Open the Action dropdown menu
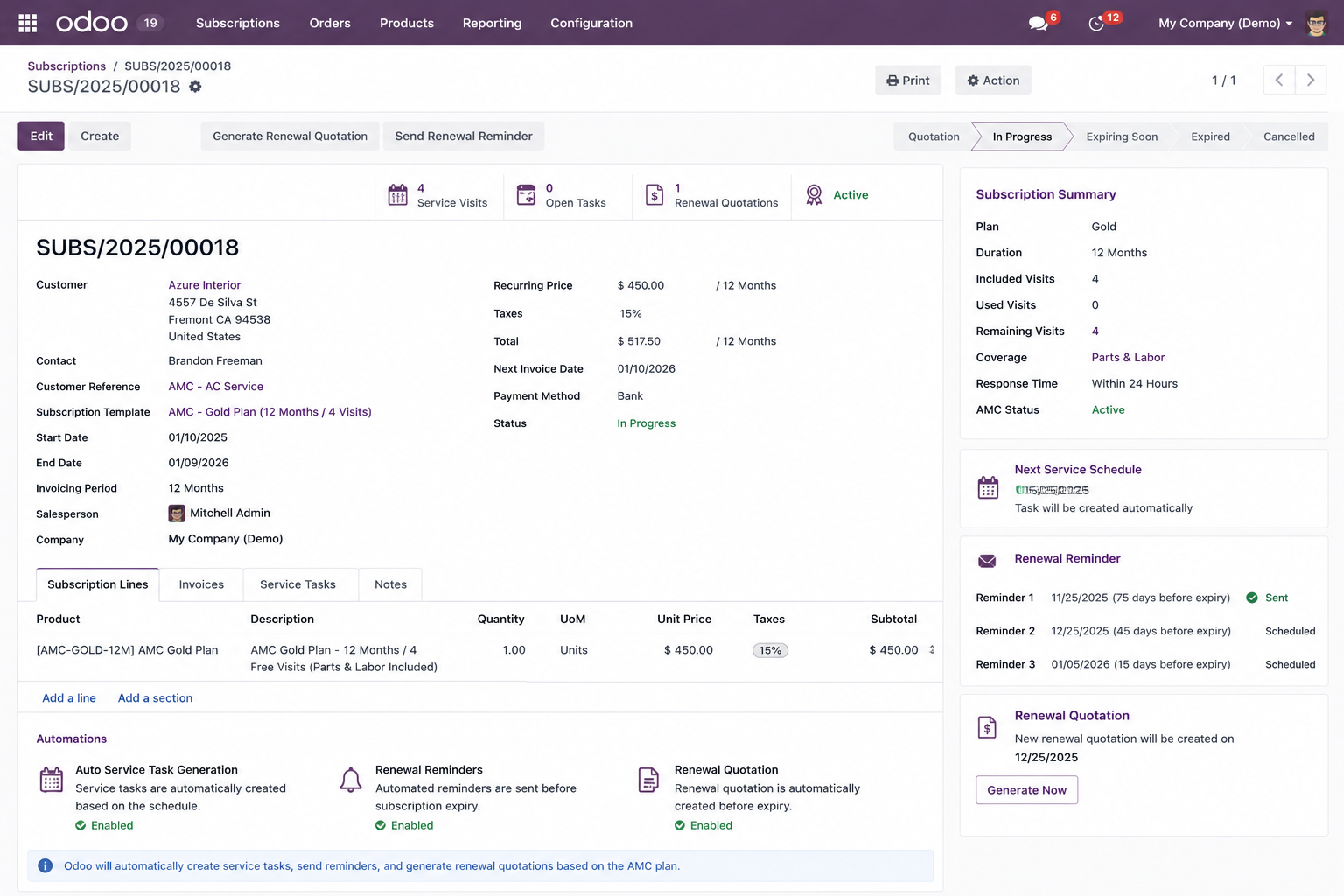The width and height of the screenshot is (1344, 896). [x=993, y=80]
